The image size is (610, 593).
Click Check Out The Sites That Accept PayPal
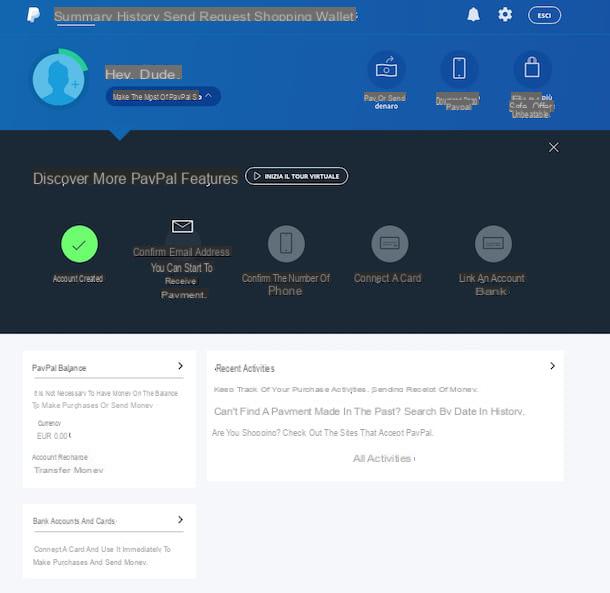coord(358,433)
